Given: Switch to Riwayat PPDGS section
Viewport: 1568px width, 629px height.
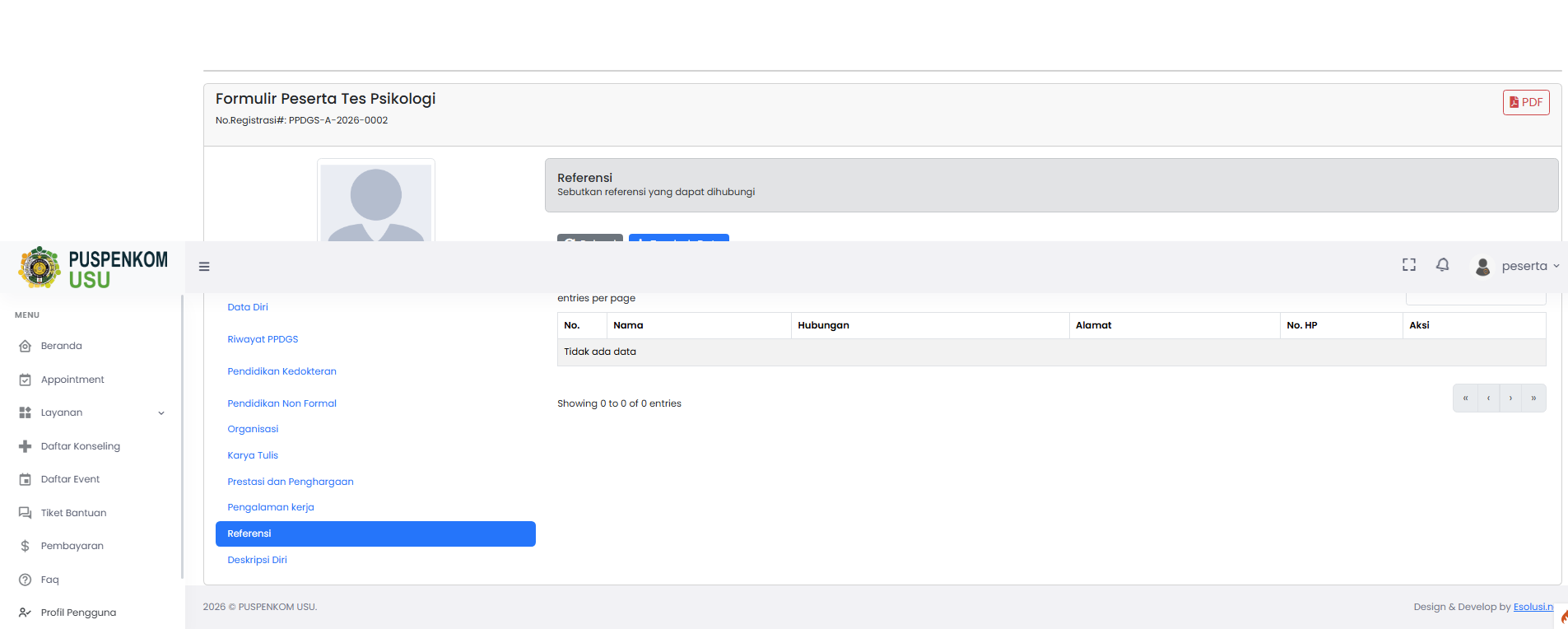Looking at the screenshot, I should tap(263, 339).
